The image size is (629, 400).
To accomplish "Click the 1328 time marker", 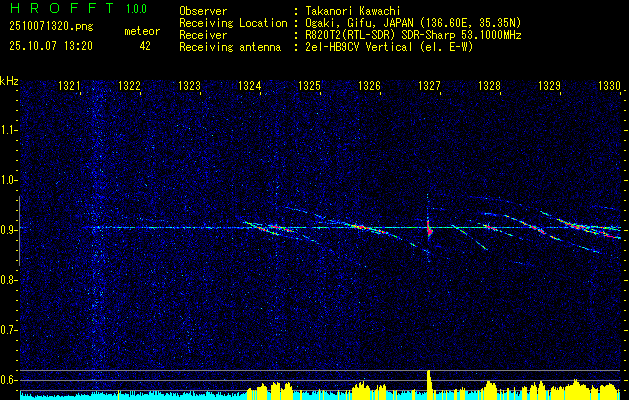I will point(490,85).
